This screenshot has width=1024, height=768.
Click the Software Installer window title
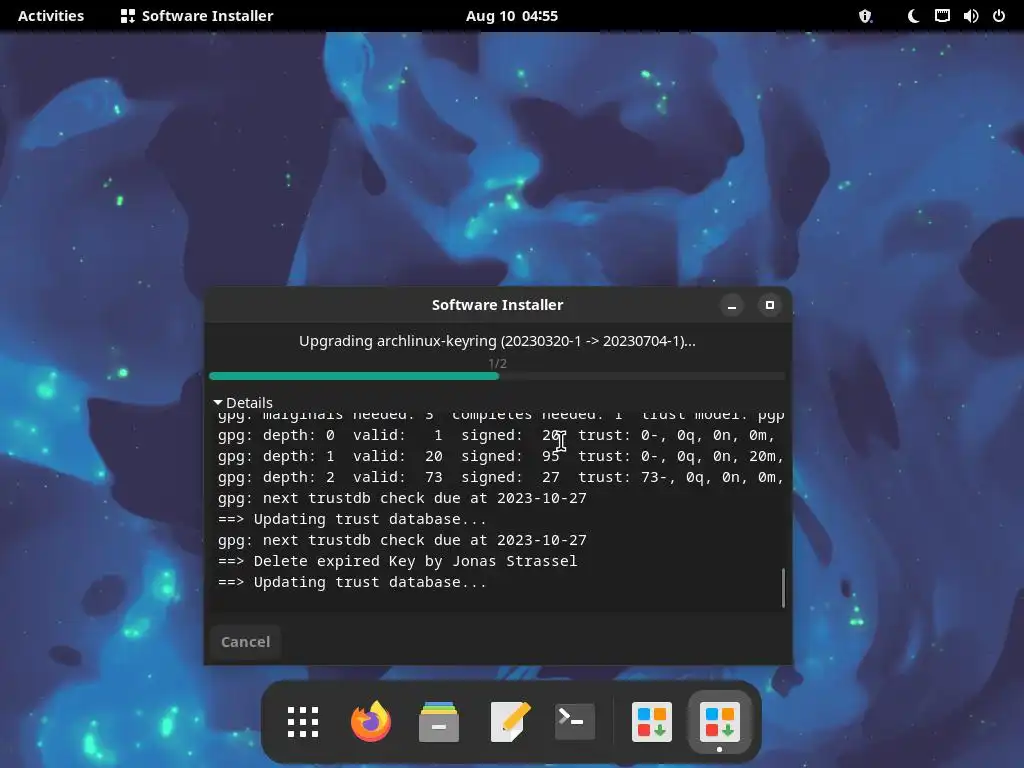pos(497,305)
